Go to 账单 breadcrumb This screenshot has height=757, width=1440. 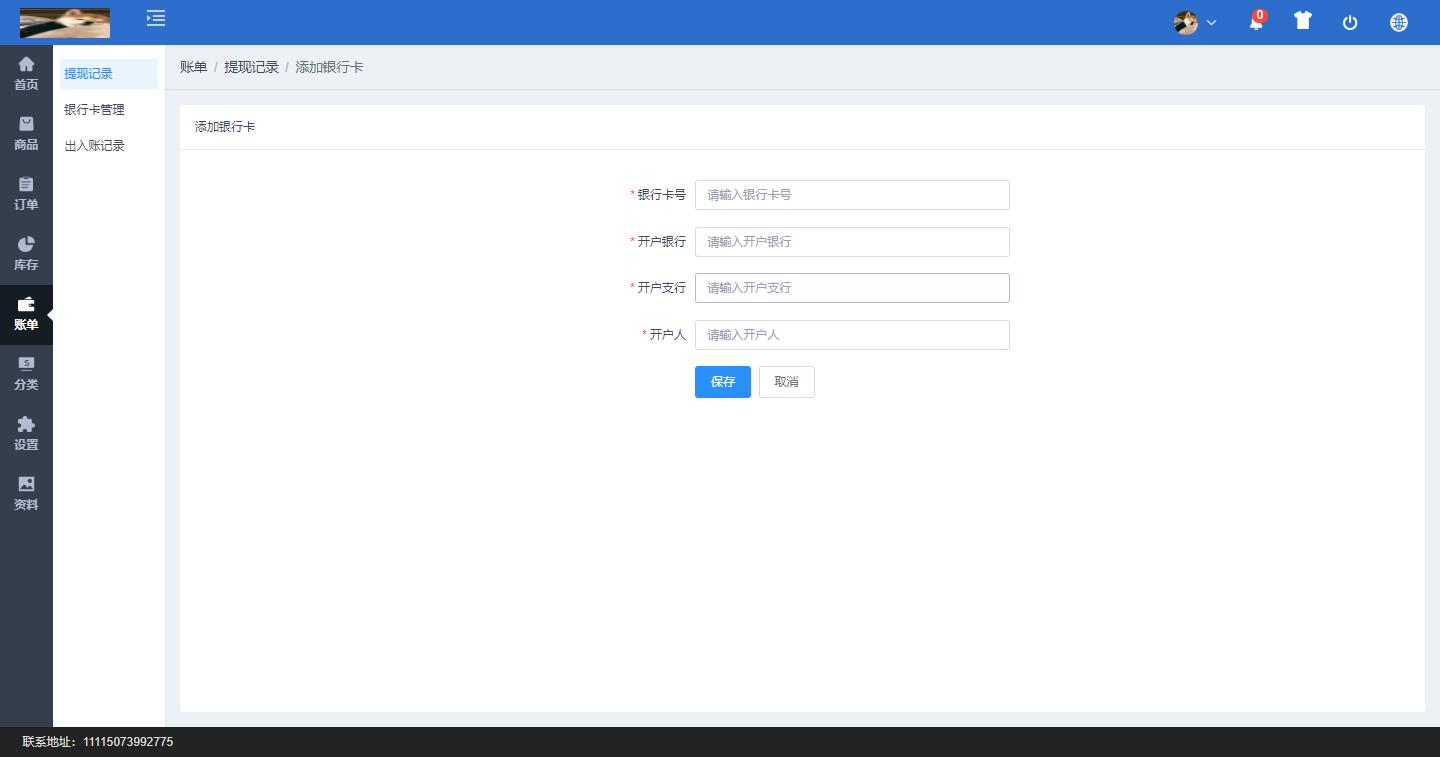[193, 67]
